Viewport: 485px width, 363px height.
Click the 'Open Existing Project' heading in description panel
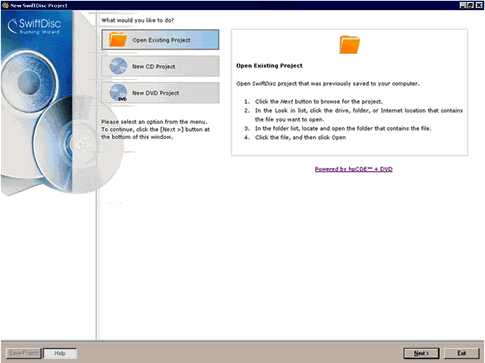tap(269, 66)
